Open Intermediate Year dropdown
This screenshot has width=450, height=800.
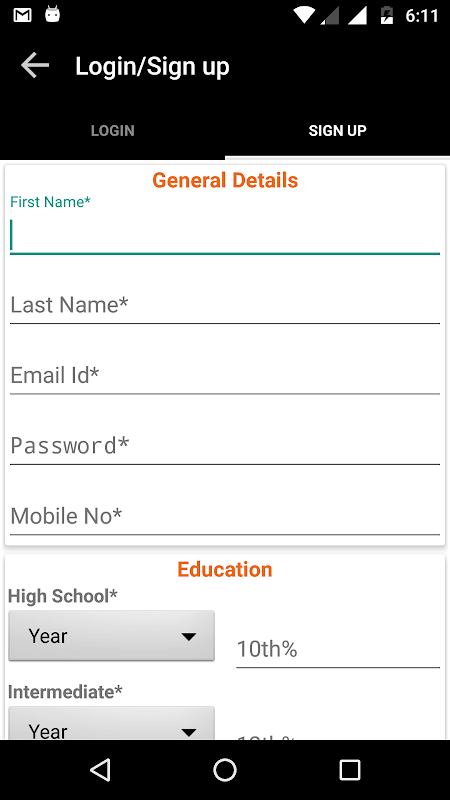[x=111, y=724]
